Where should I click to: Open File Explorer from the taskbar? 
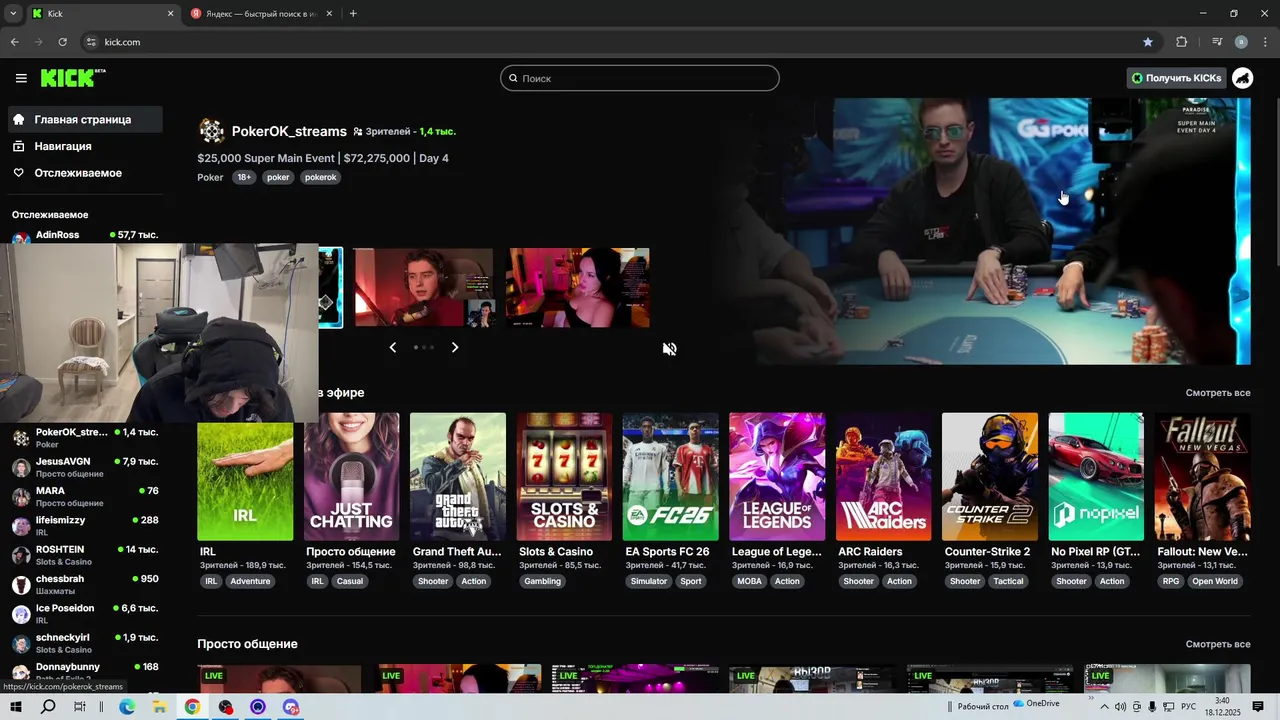point(159,707)
